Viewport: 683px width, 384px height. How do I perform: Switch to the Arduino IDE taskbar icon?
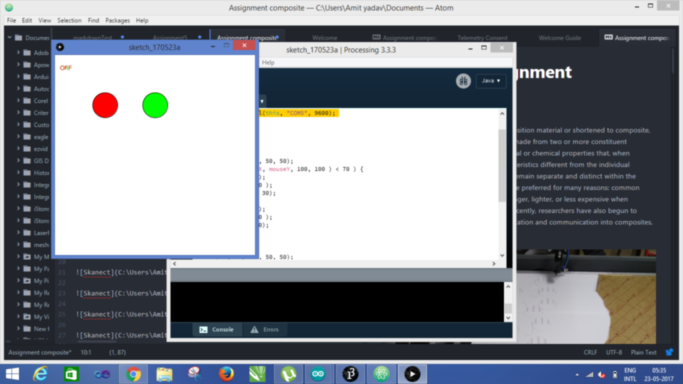coord(318,374)
